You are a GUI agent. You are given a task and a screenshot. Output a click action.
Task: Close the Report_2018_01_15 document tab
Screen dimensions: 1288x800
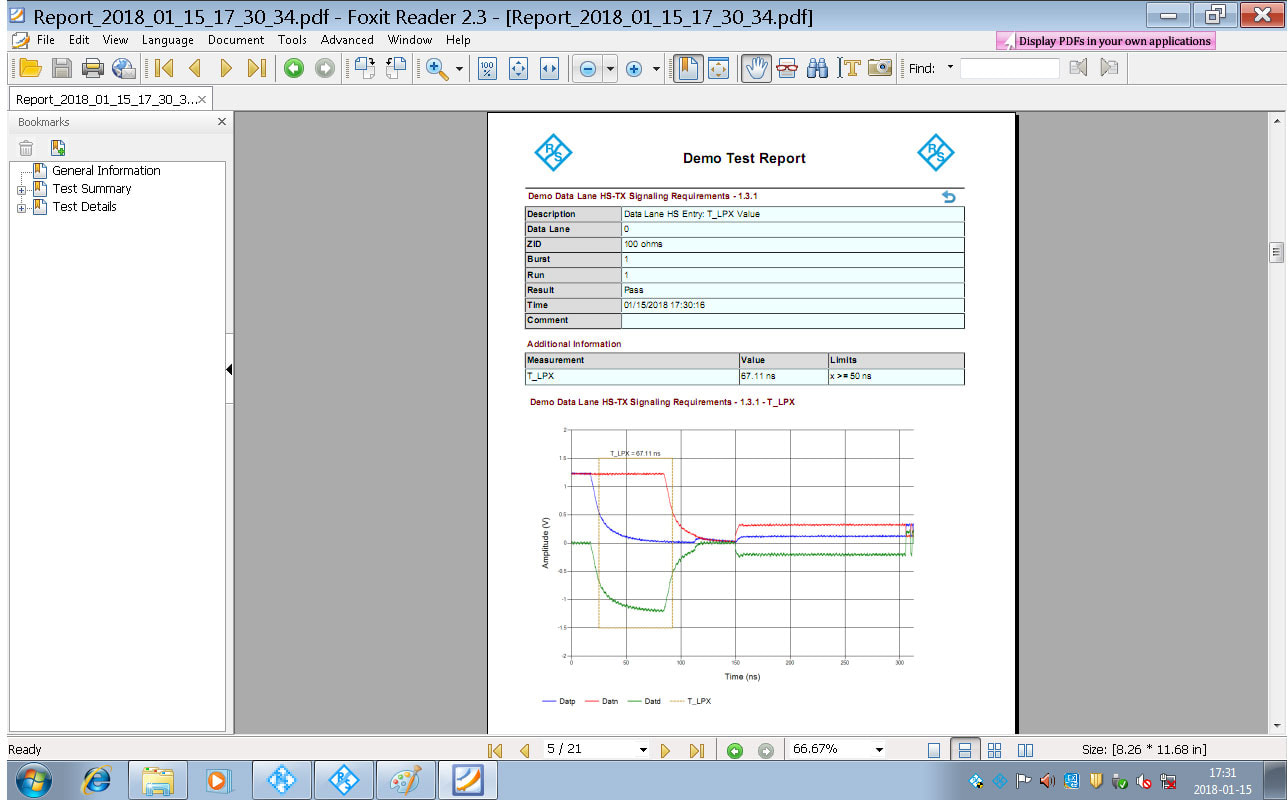coord(202,99)
